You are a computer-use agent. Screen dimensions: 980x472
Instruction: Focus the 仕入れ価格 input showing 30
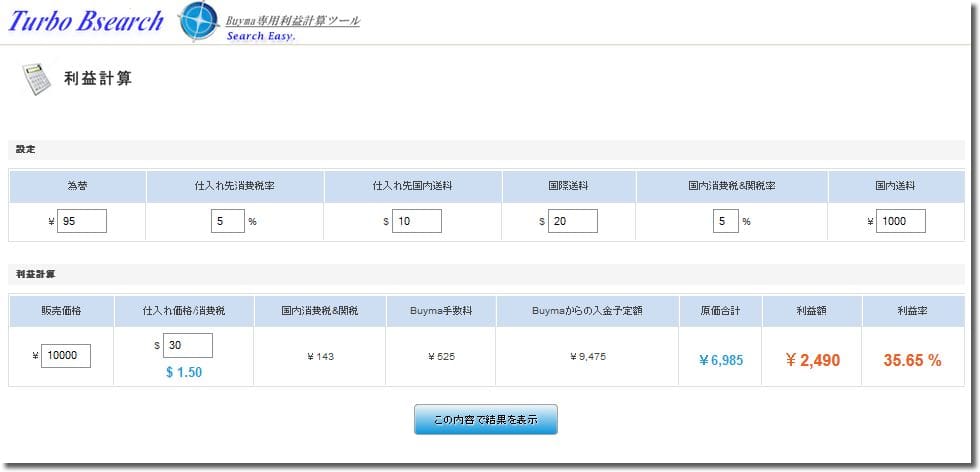click(188, 346)
